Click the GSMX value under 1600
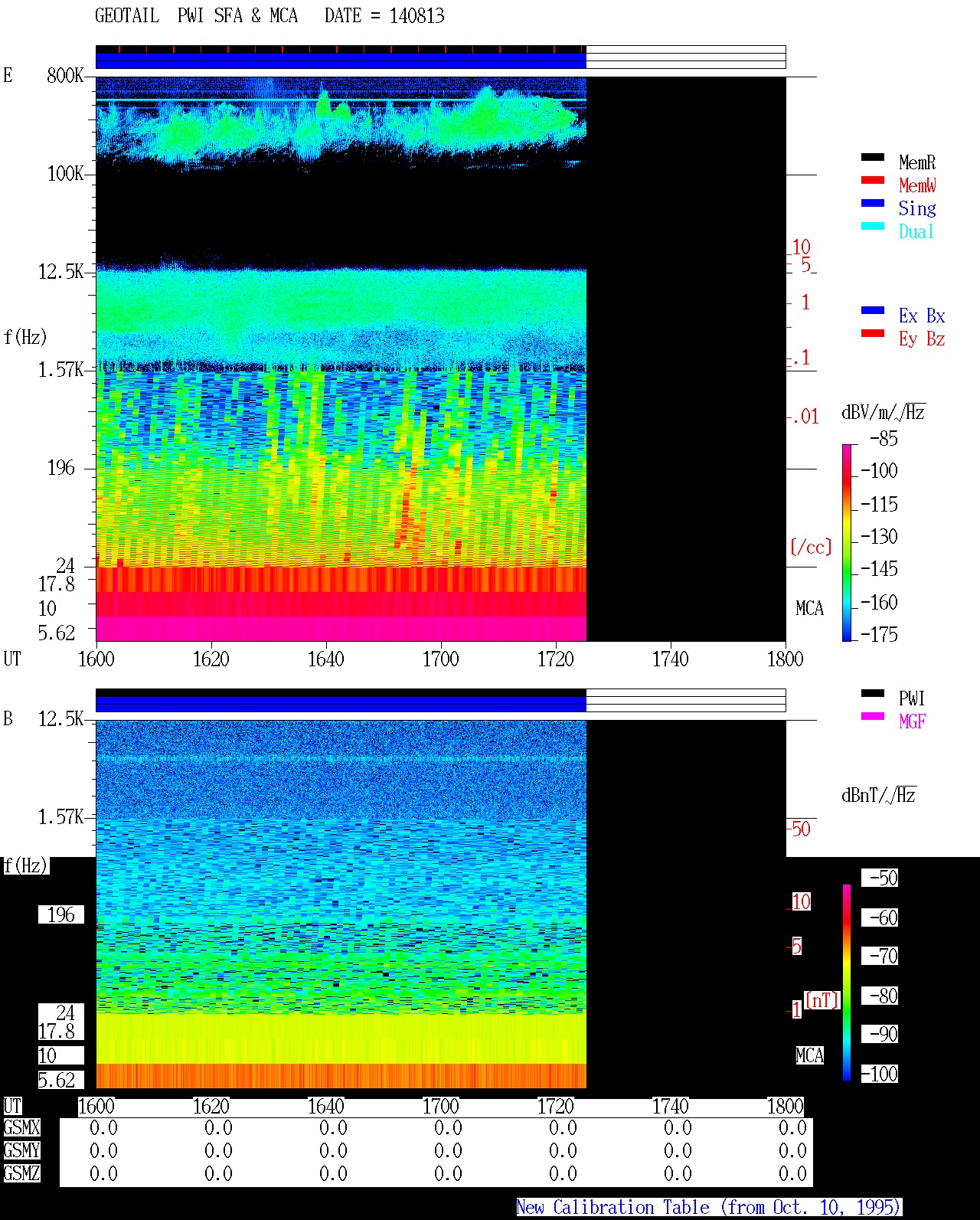The height and width of the screenshot is (1220, 980). click(x=103, y=1127)
